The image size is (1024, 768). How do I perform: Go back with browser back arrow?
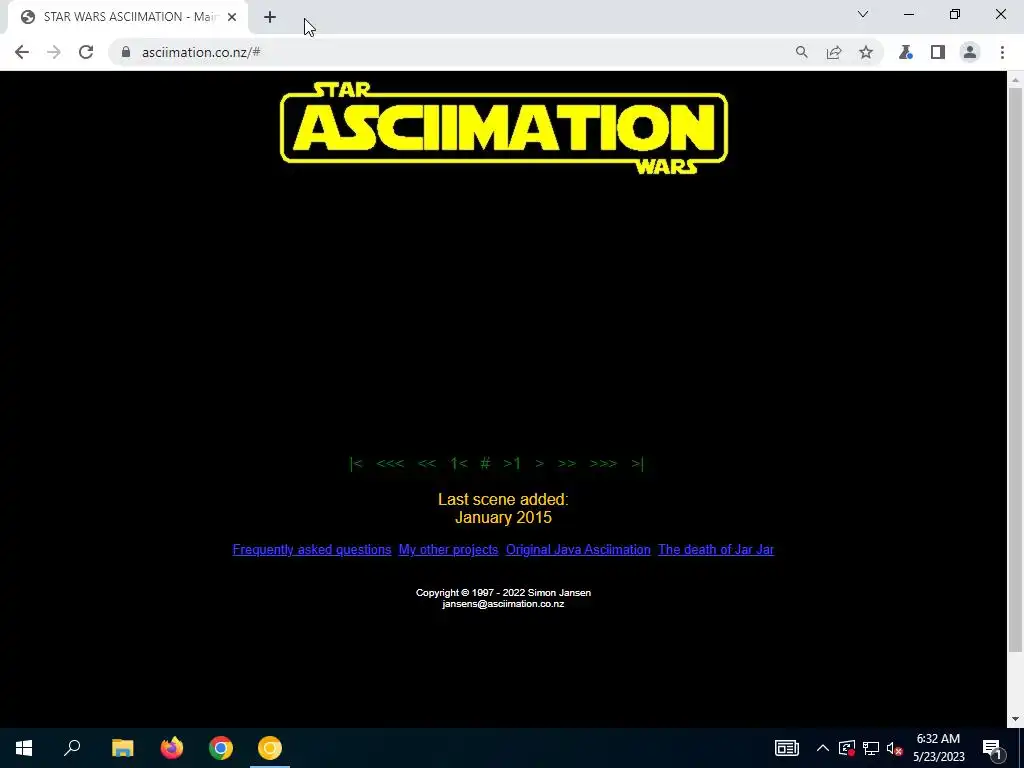[22, 52]
